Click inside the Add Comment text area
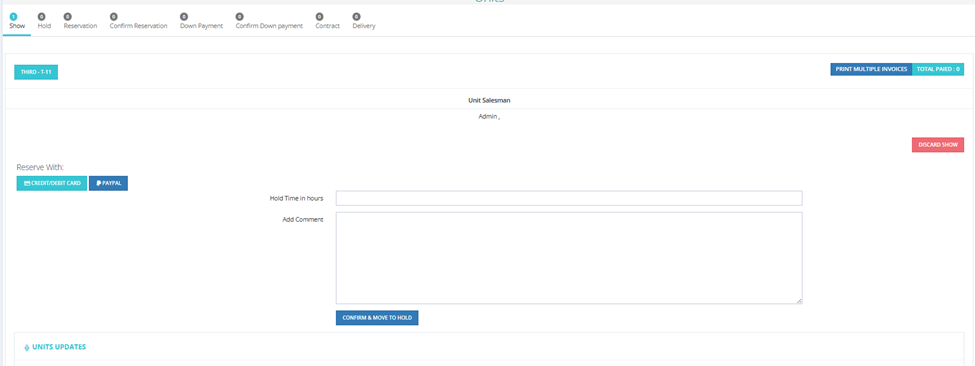This screenshot has width=975, height=366. click(569, 258)
